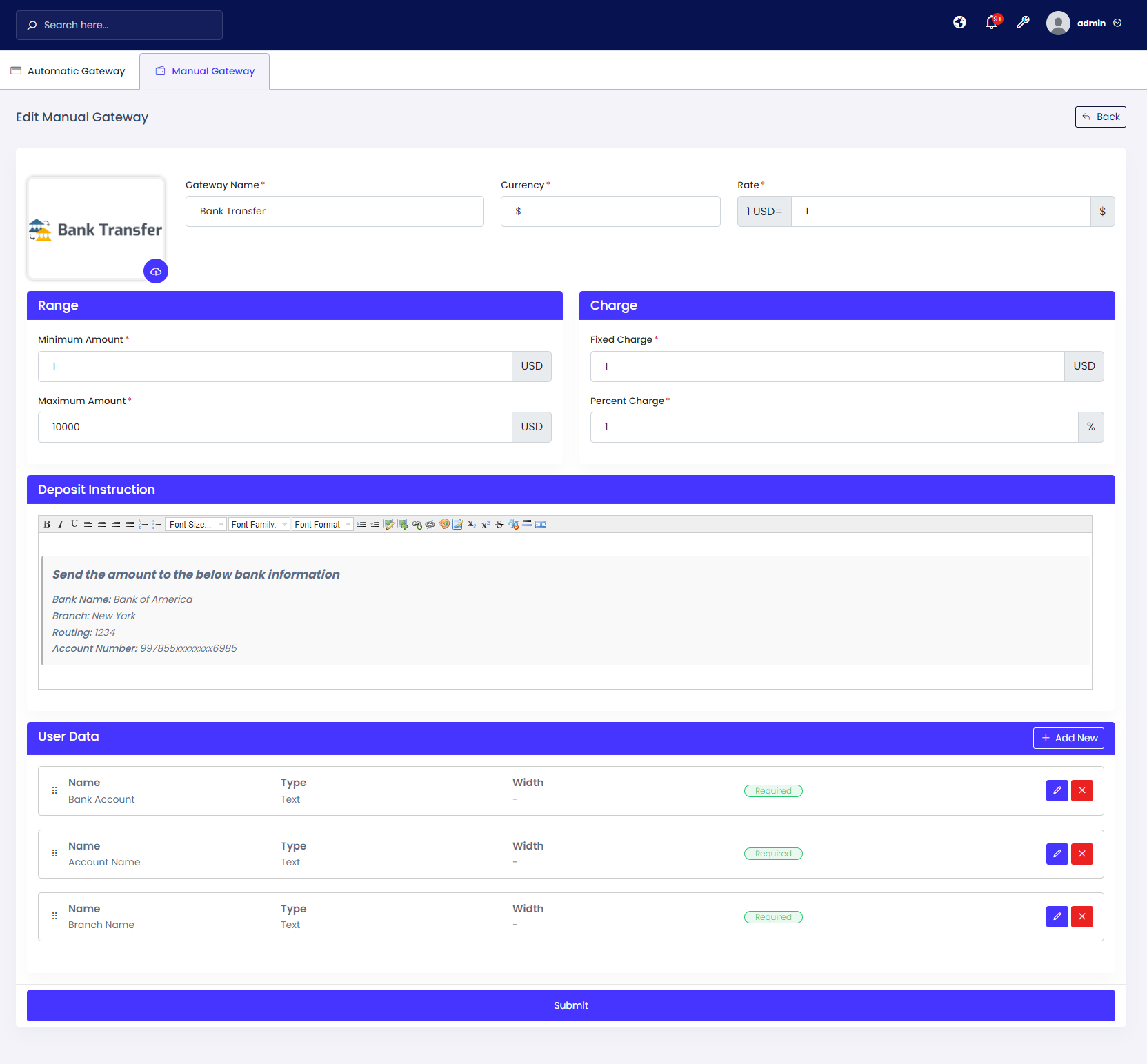Remove hyperlink using the unlink icon

pyautogui.click(x=430, y=524)
